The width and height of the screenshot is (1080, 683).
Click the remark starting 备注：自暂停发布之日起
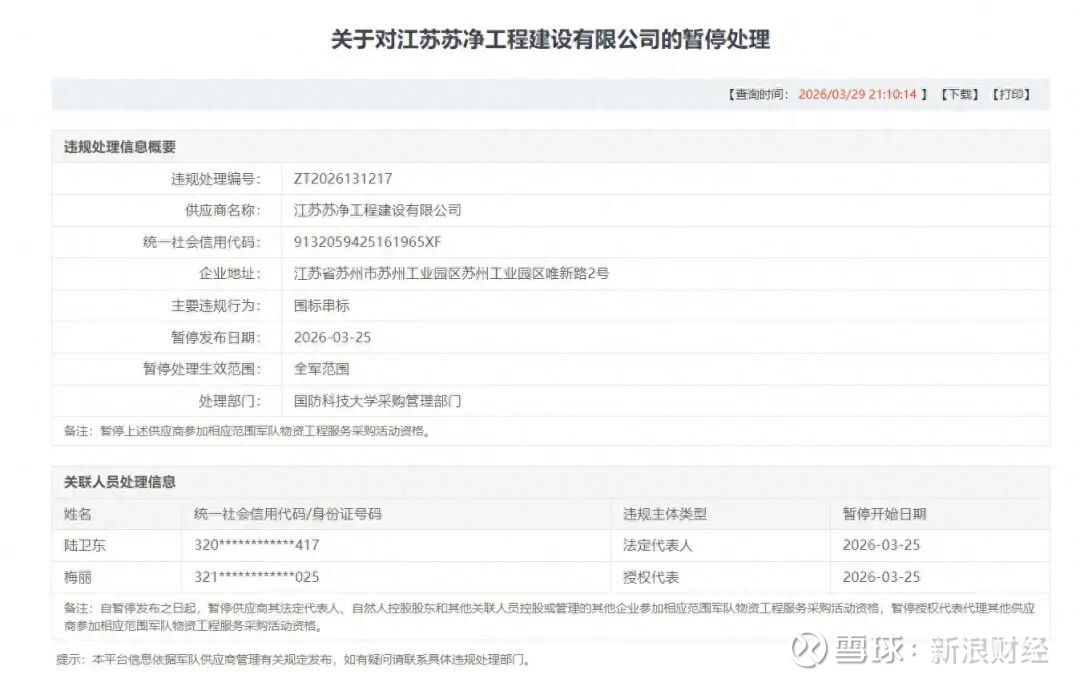[549, 617]
